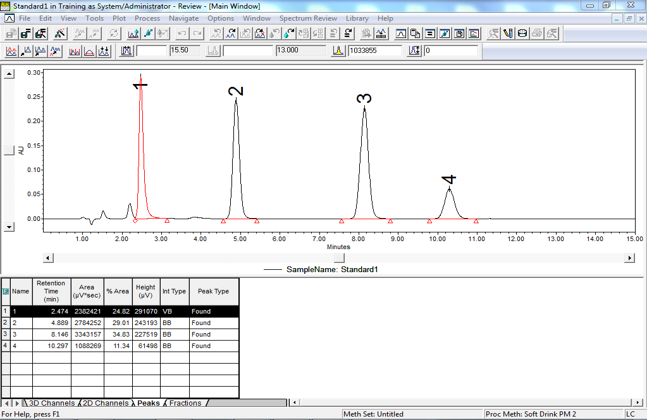Click the Calibrate icon with blue syringe
The width and height of the screenshot is (647, 420).
coord(149,33)
